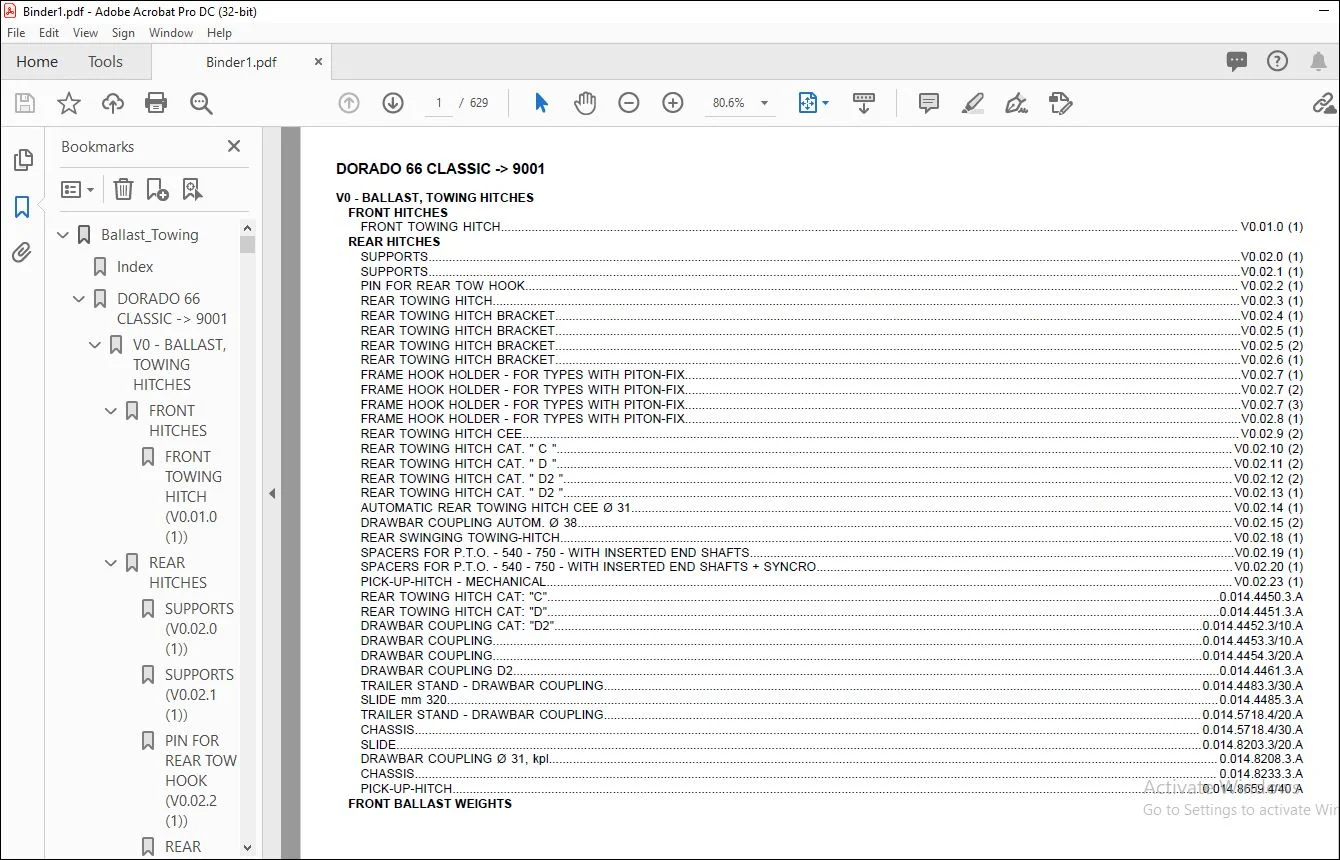Open the help question mark icon

tap(1277, 62)
